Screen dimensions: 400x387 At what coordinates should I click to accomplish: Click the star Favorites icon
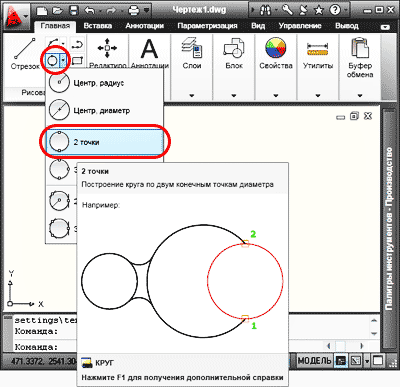319,11
